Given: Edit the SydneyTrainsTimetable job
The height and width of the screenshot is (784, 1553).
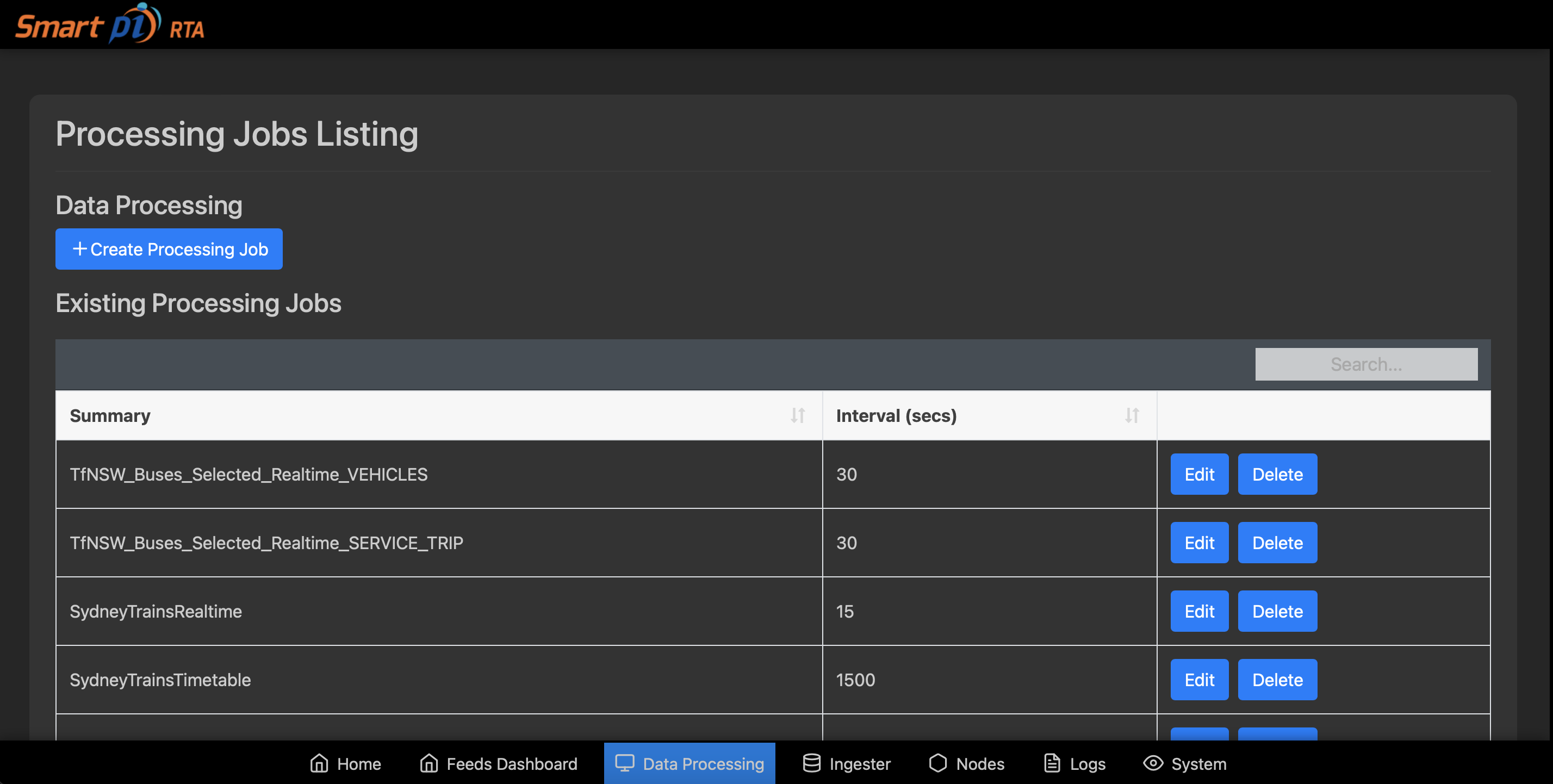Looking at the screenshot, I should tap(1199, 680).
